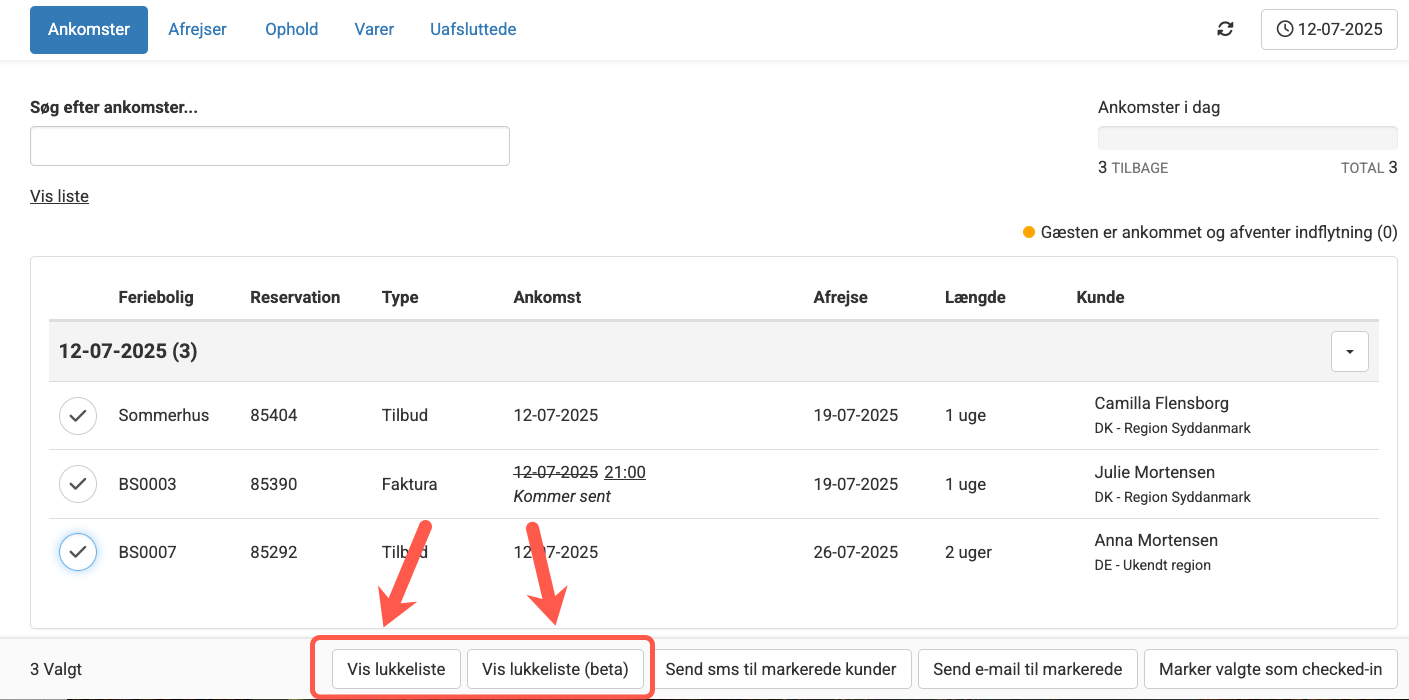
Task: Click the 'Kunde' column header
Action: [x=1100, y=297]
